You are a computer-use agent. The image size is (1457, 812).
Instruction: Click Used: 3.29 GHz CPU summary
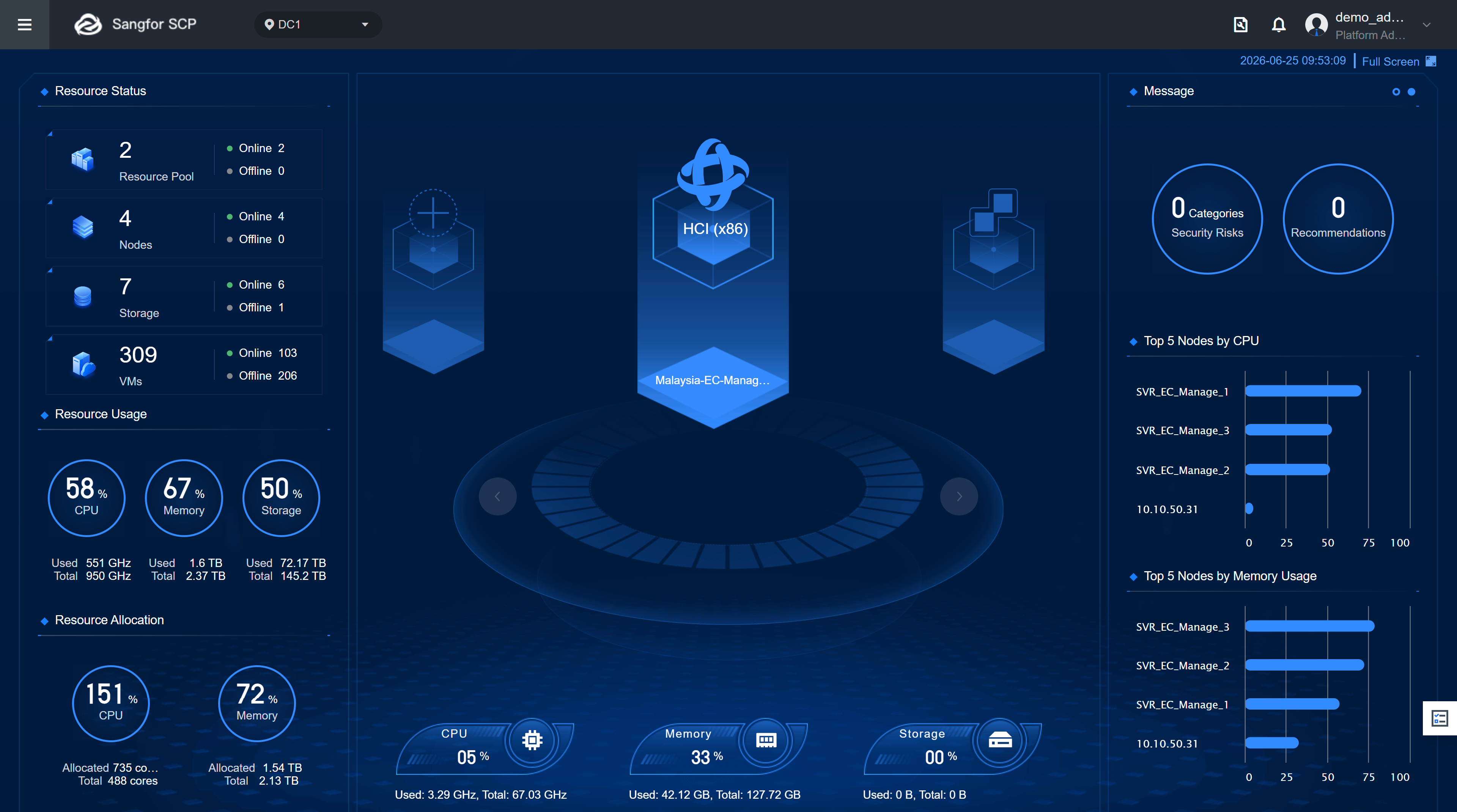click(x=480, y=795)
